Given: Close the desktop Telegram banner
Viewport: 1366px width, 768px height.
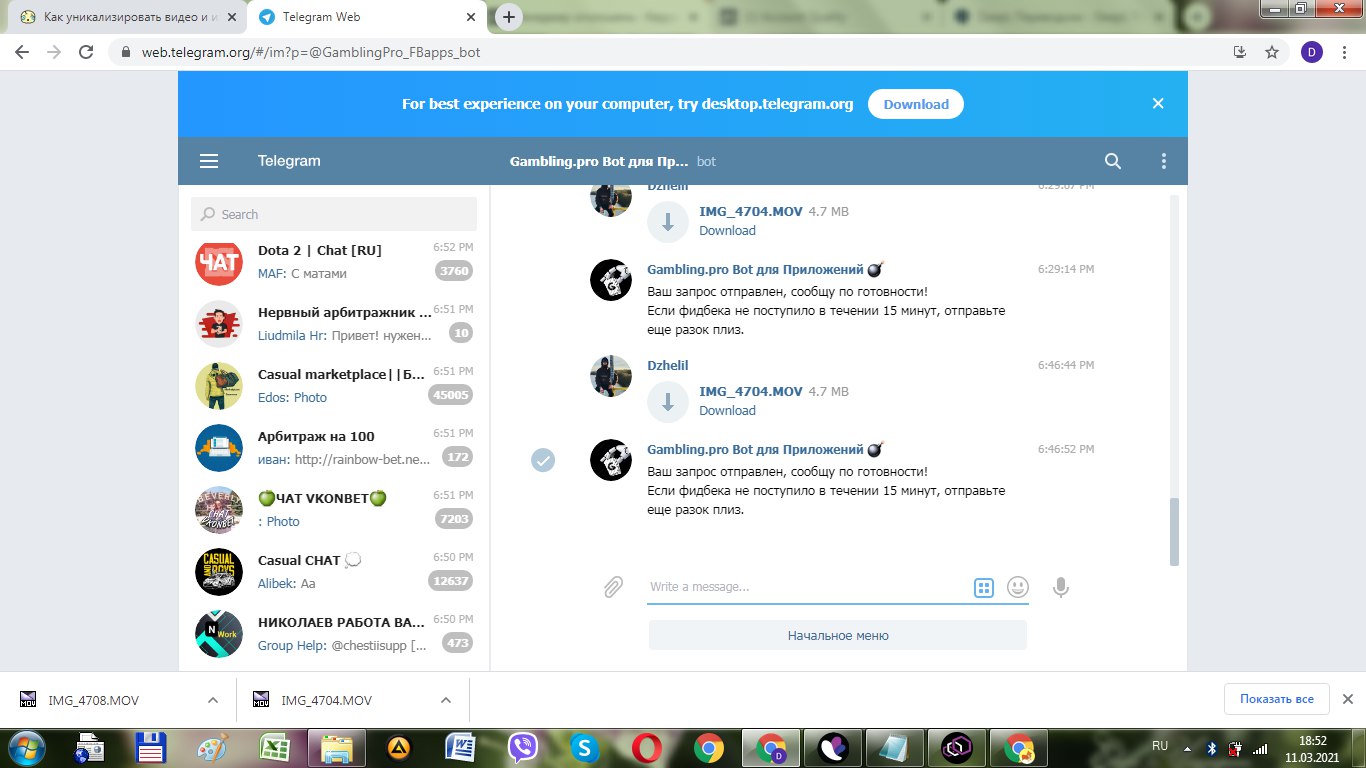Looking at the screenshot, I should (x=1158, y=103).
